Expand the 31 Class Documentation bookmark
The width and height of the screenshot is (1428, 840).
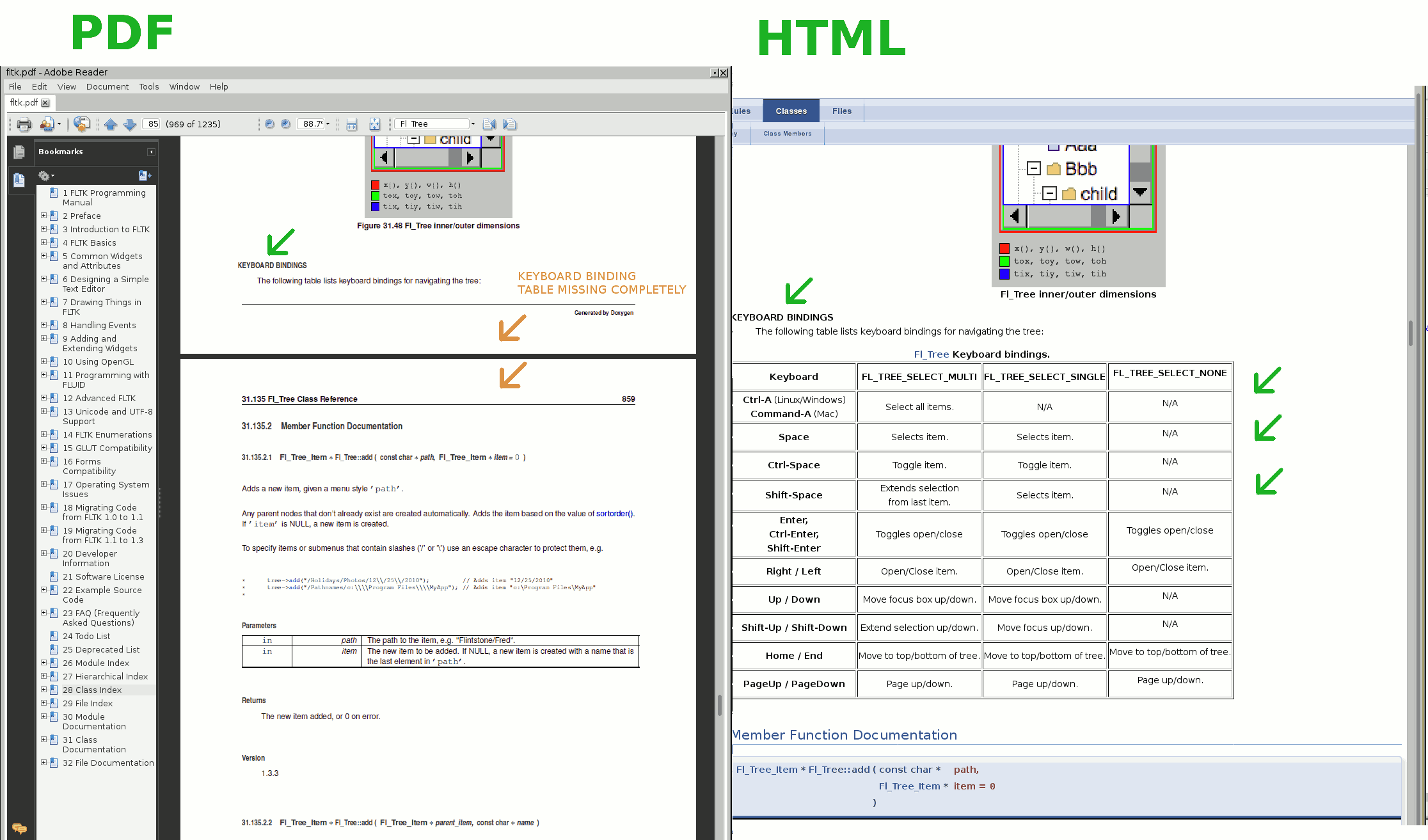[44, 740]
